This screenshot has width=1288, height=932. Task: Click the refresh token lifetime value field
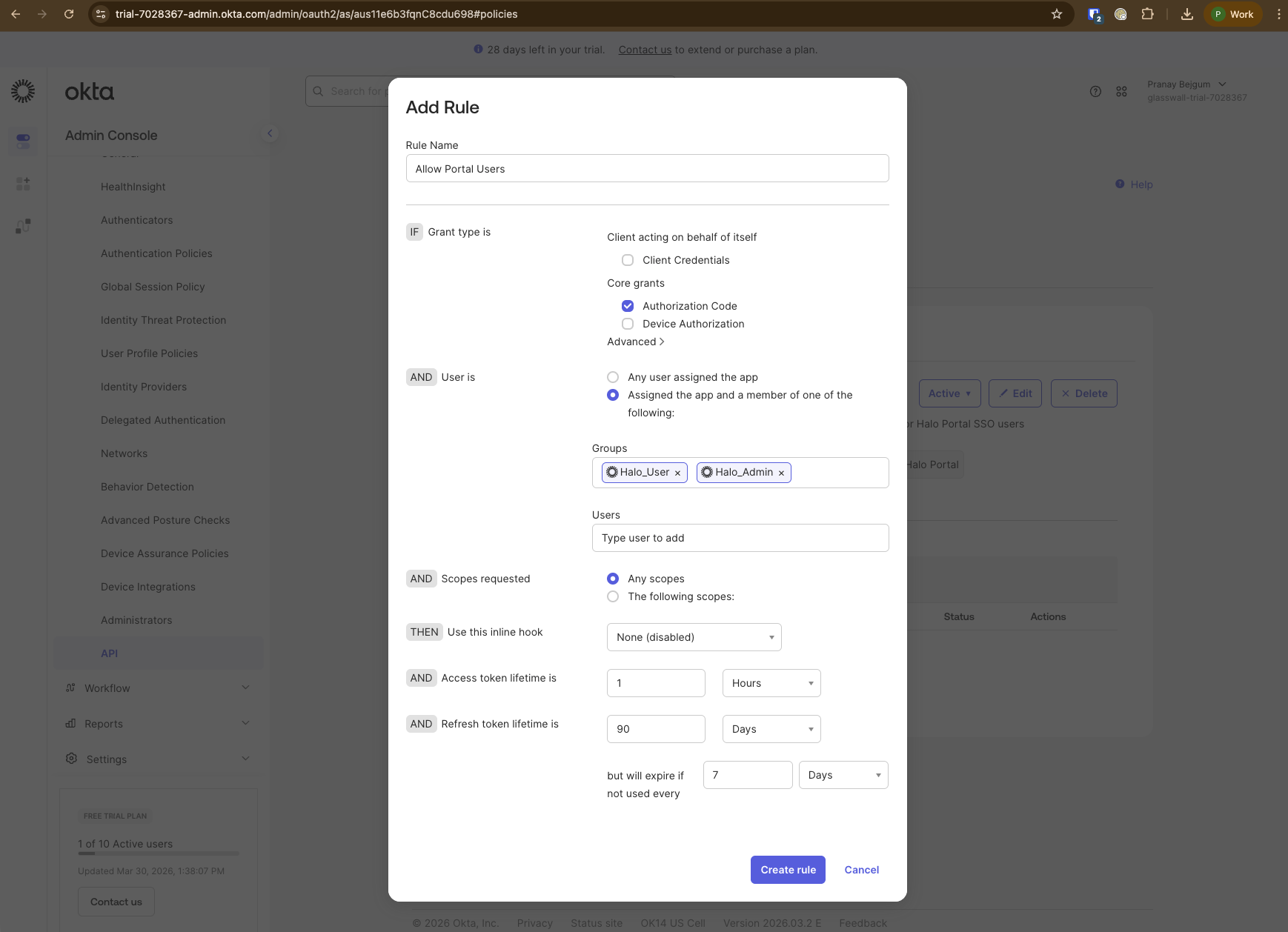[x=656, y=729]
